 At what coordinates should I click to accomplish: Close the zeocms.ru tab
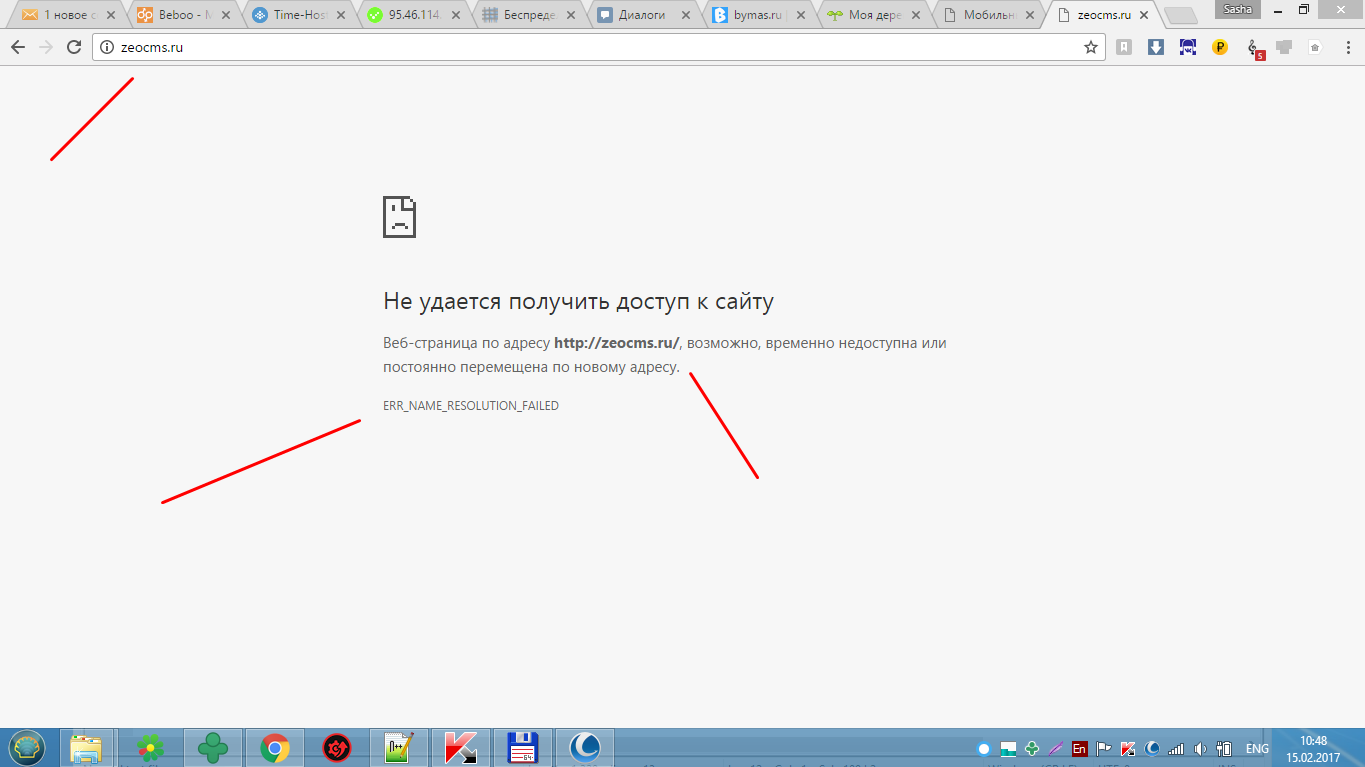click(x=1143, y=15)
